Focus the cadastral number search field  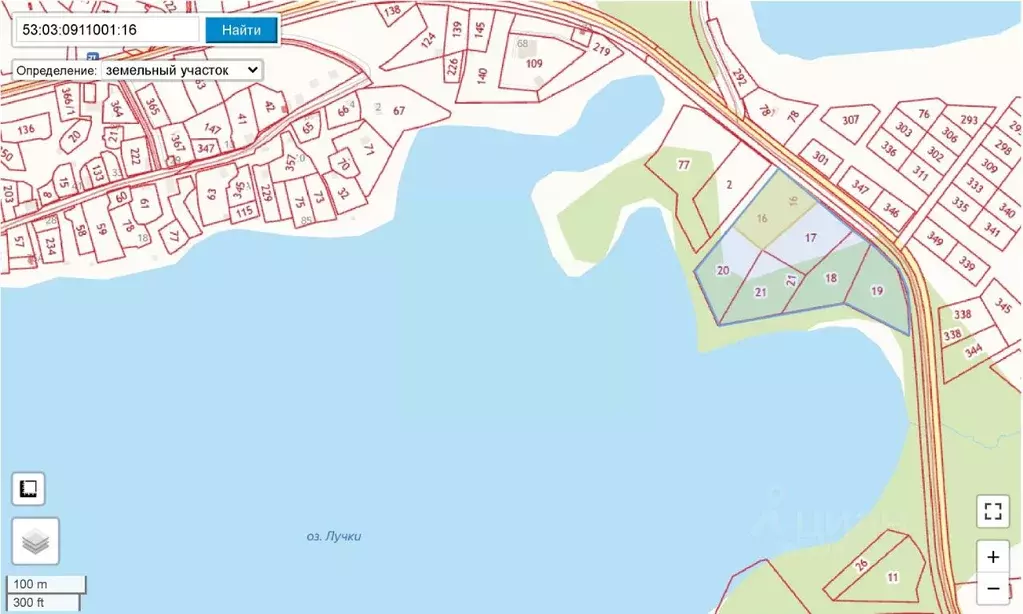coord(108,30)
